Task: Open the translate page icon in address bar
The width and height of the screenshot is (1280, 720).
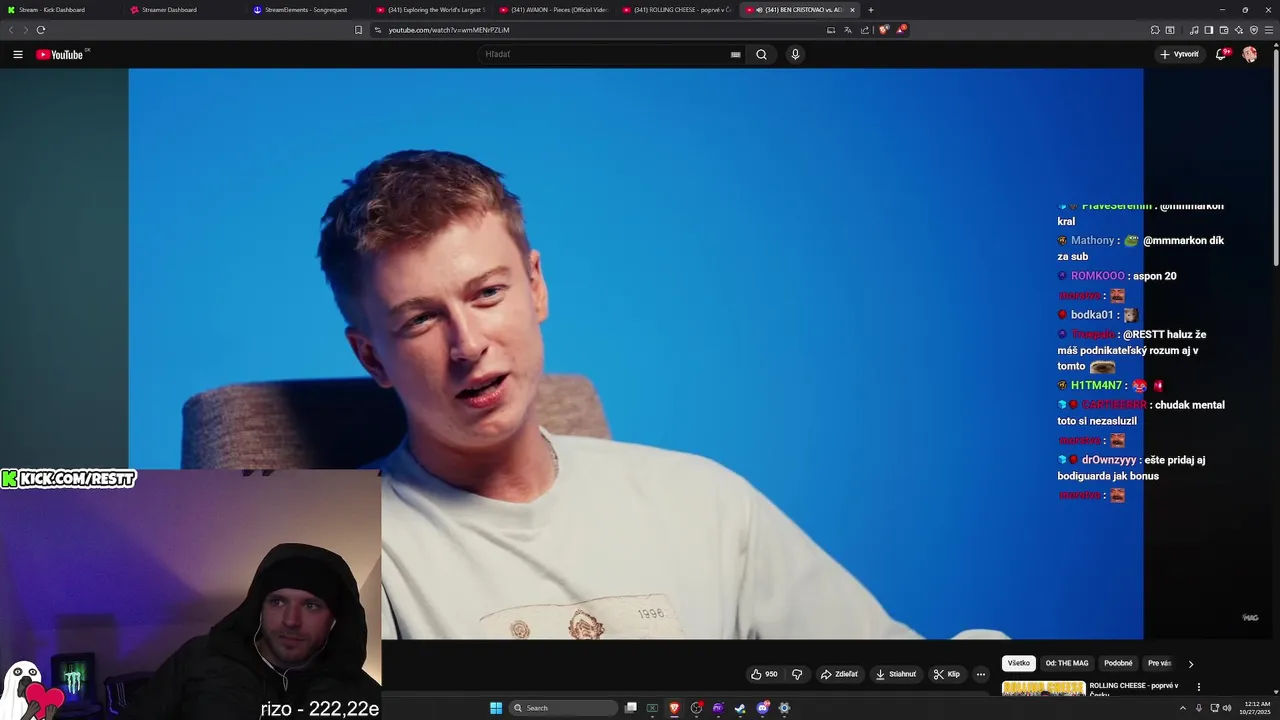Action: [x=848, y=30]
